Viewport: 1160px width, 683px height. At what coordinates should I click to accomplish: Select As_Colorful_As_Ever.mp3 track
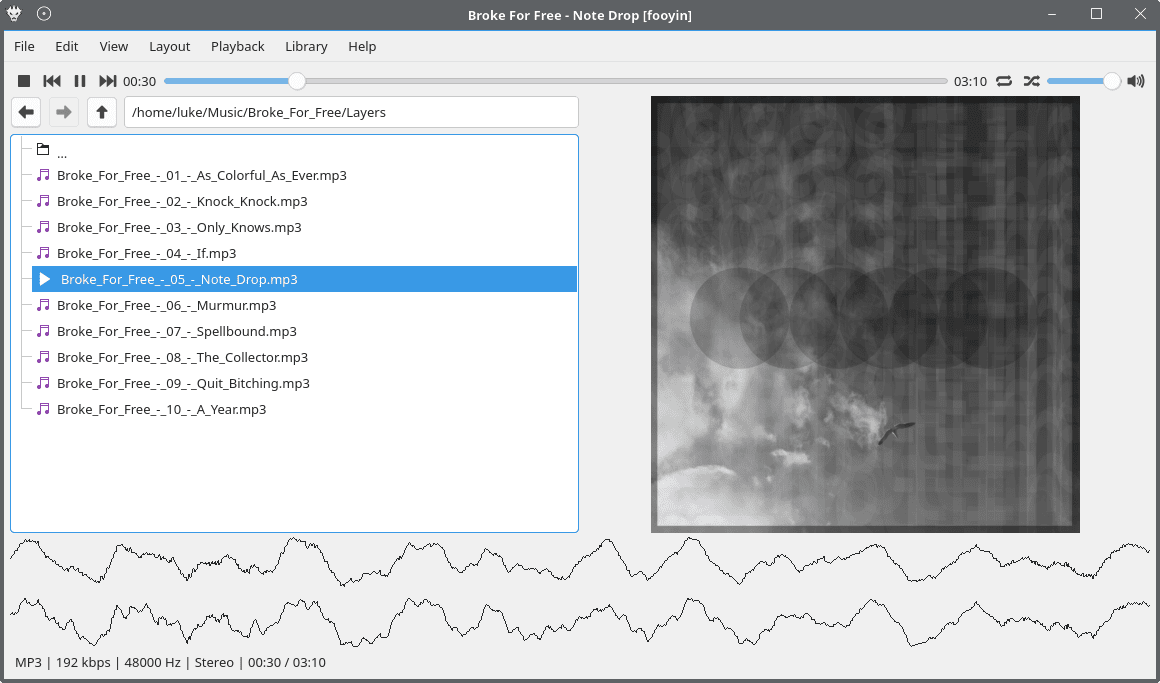pyautogui.click(x=305, y=175)
